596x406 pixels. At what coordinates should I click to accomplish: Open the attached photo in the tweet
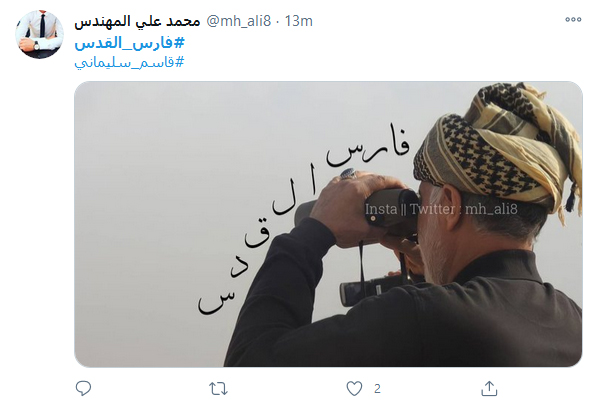click(328, 224)
